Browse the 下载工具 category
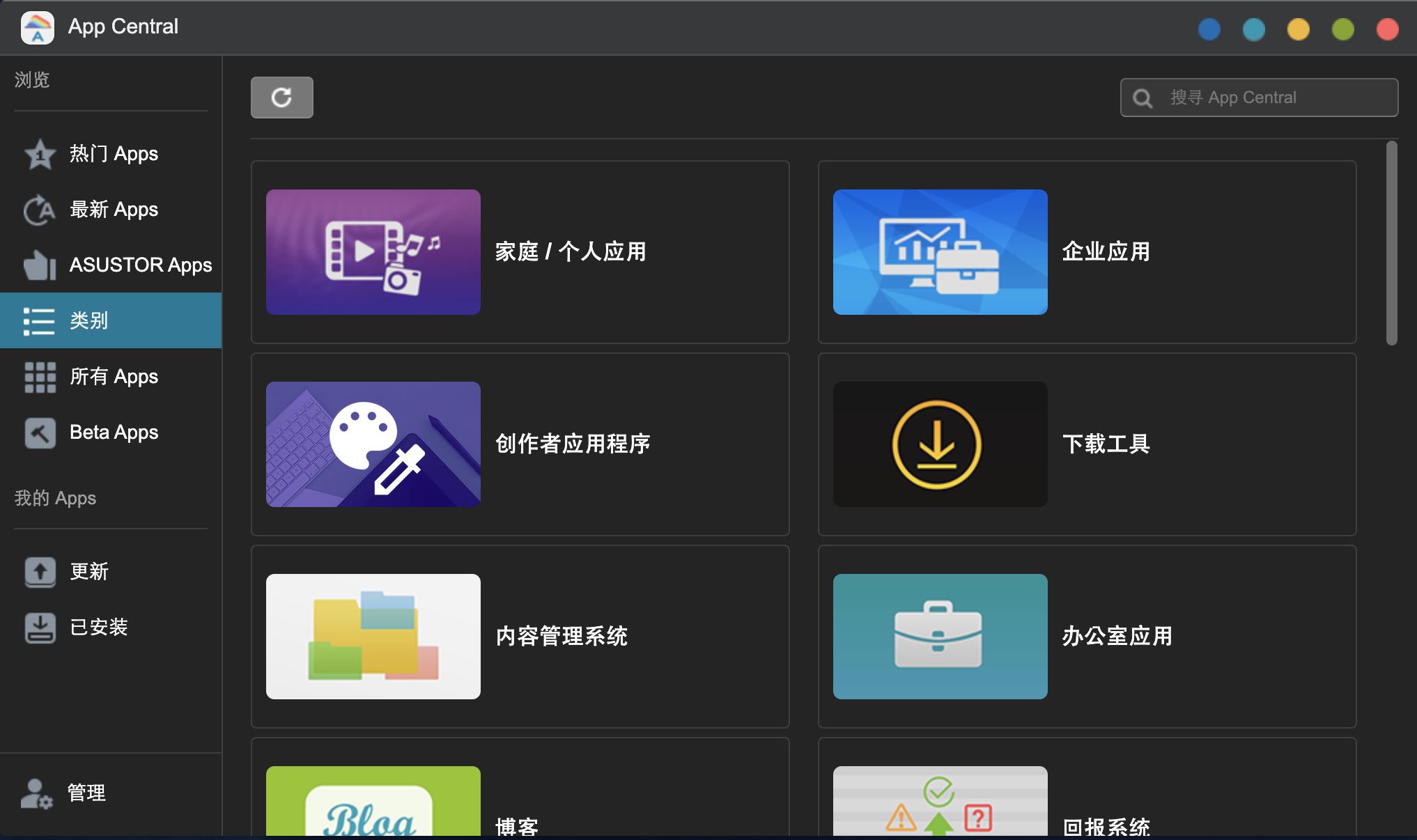The image size is (1417, 840). coord(1087,444)
